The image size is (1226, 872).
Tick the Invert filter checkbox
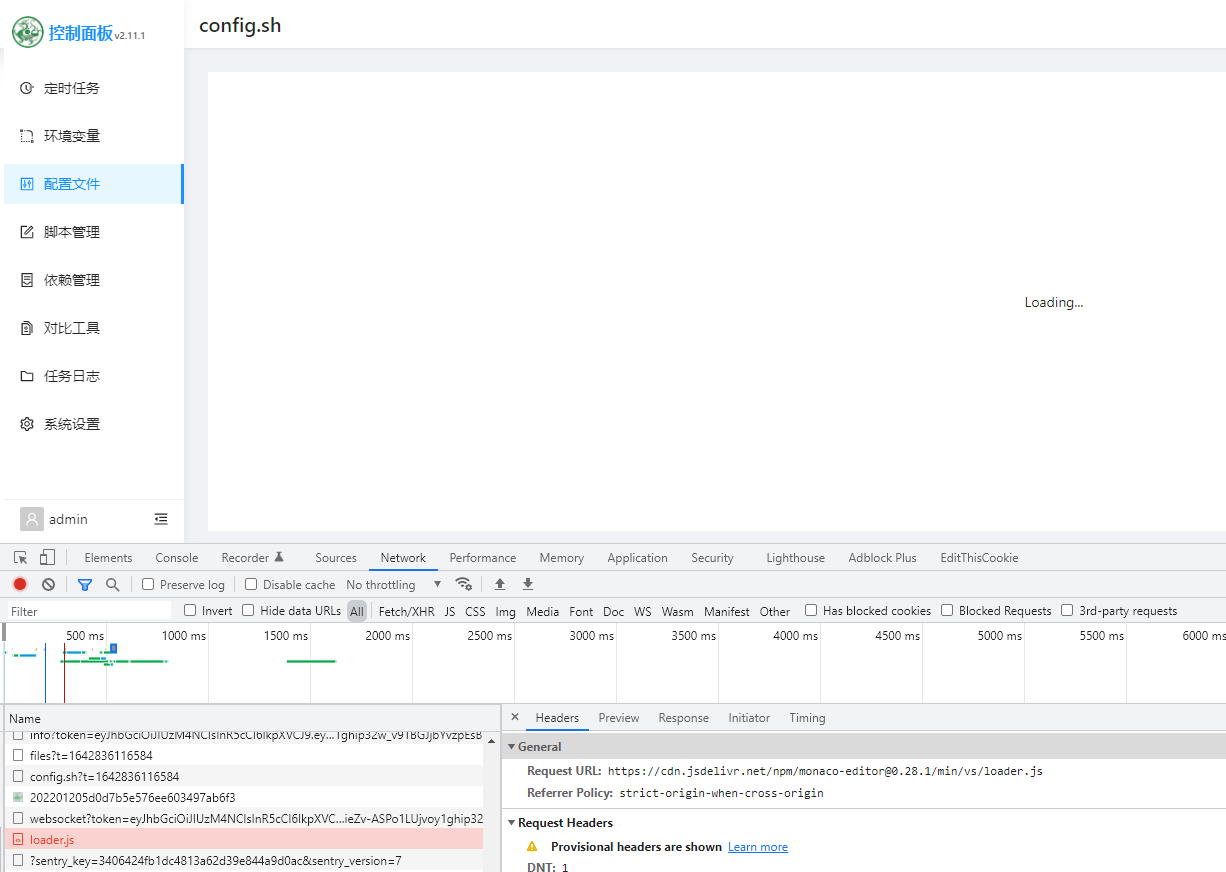[190, 610]
